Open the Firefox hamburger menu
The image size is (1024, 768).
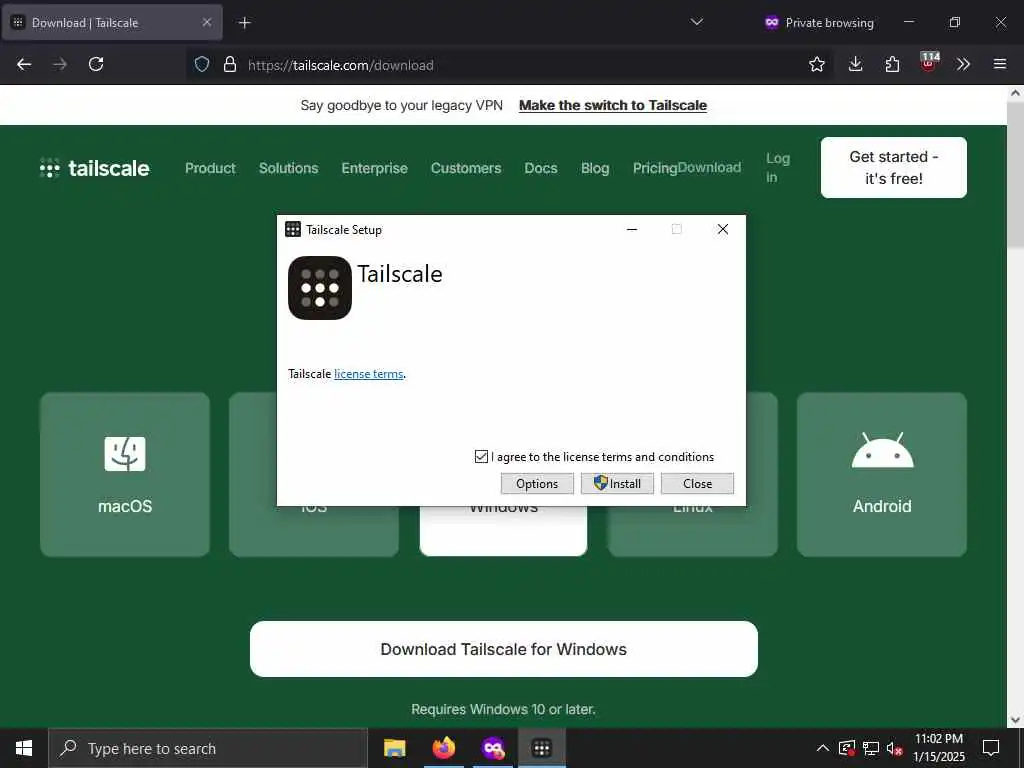point(1000,64)
